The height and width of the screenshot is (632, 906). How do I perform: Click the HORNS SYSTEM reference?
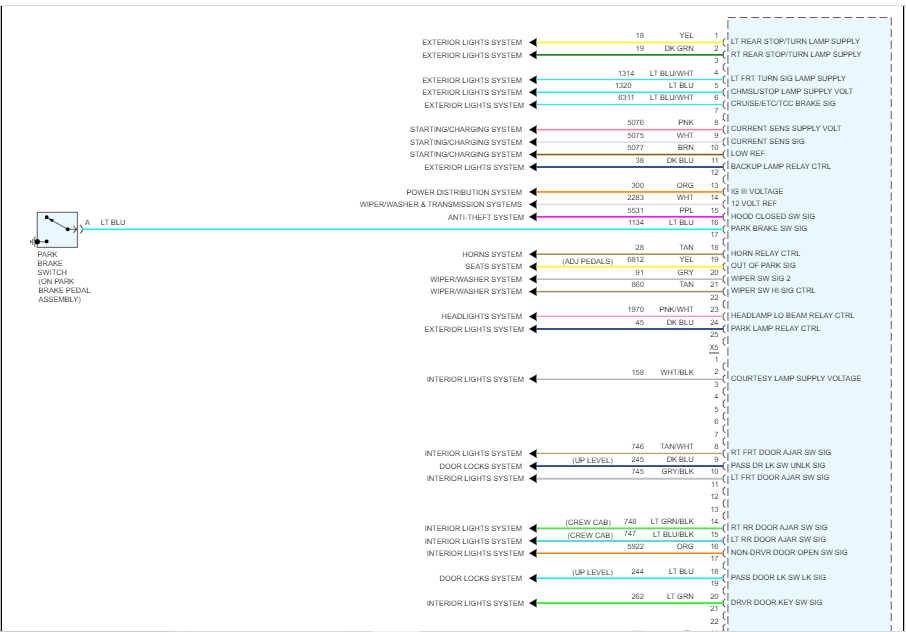pos(492,255)
